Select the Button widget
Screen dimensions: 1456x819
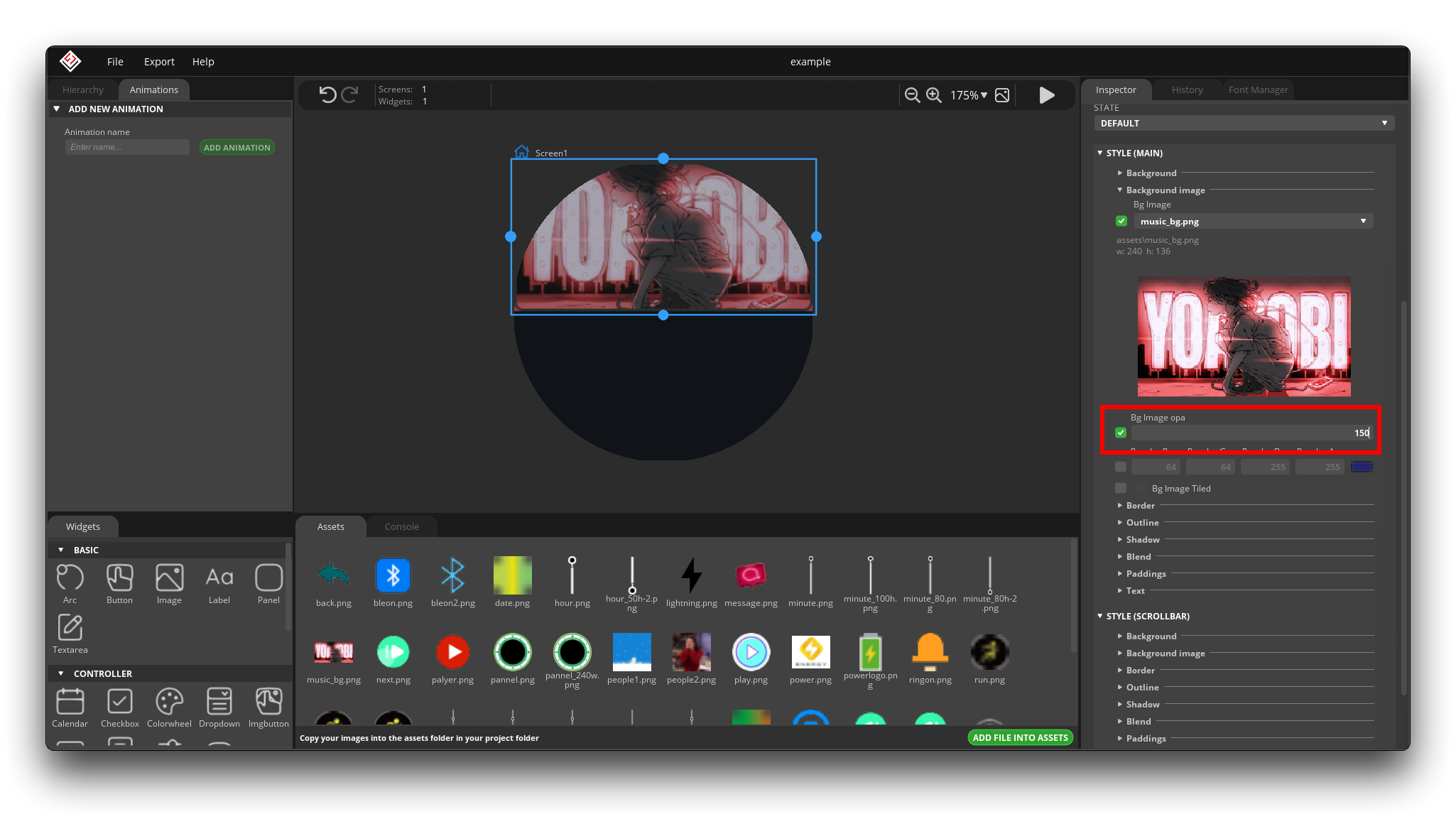pyautogui.click(x=119, y=584)
